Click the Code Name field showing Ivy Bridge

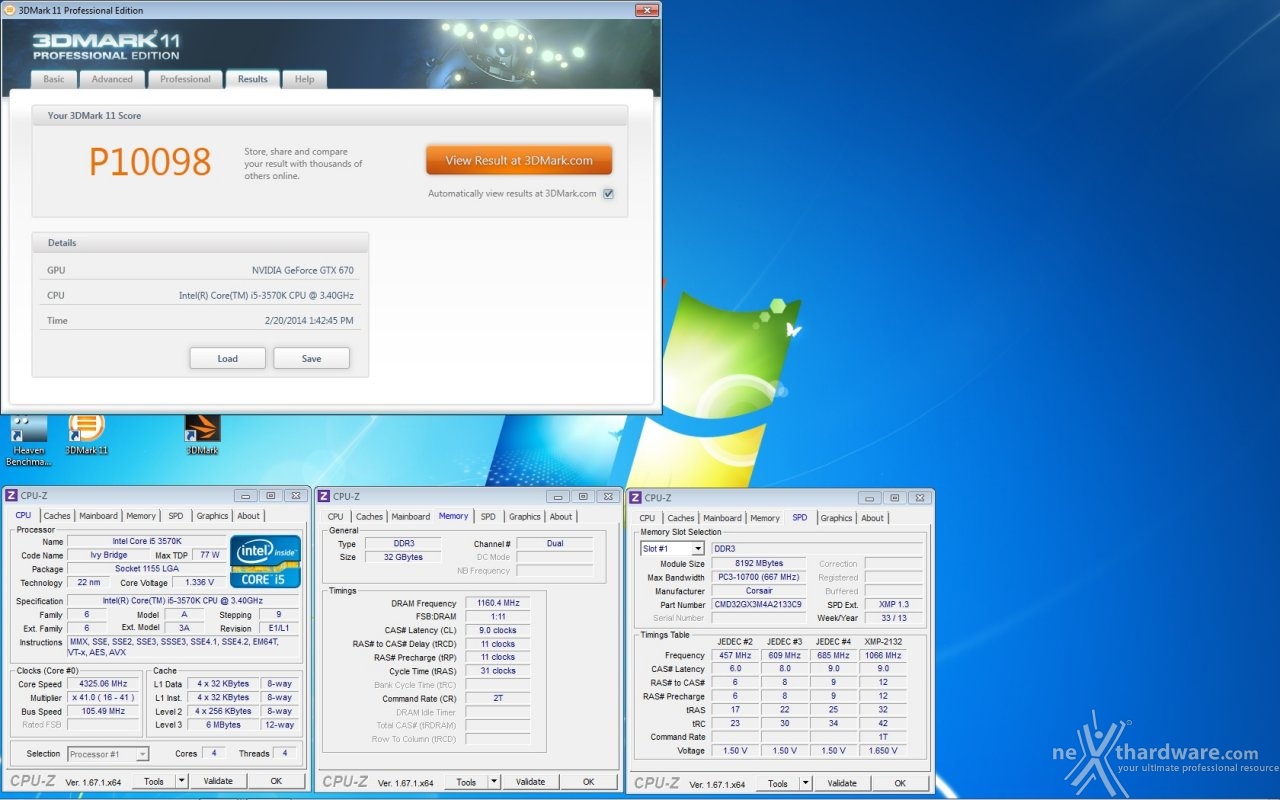(x=107, y=555)
